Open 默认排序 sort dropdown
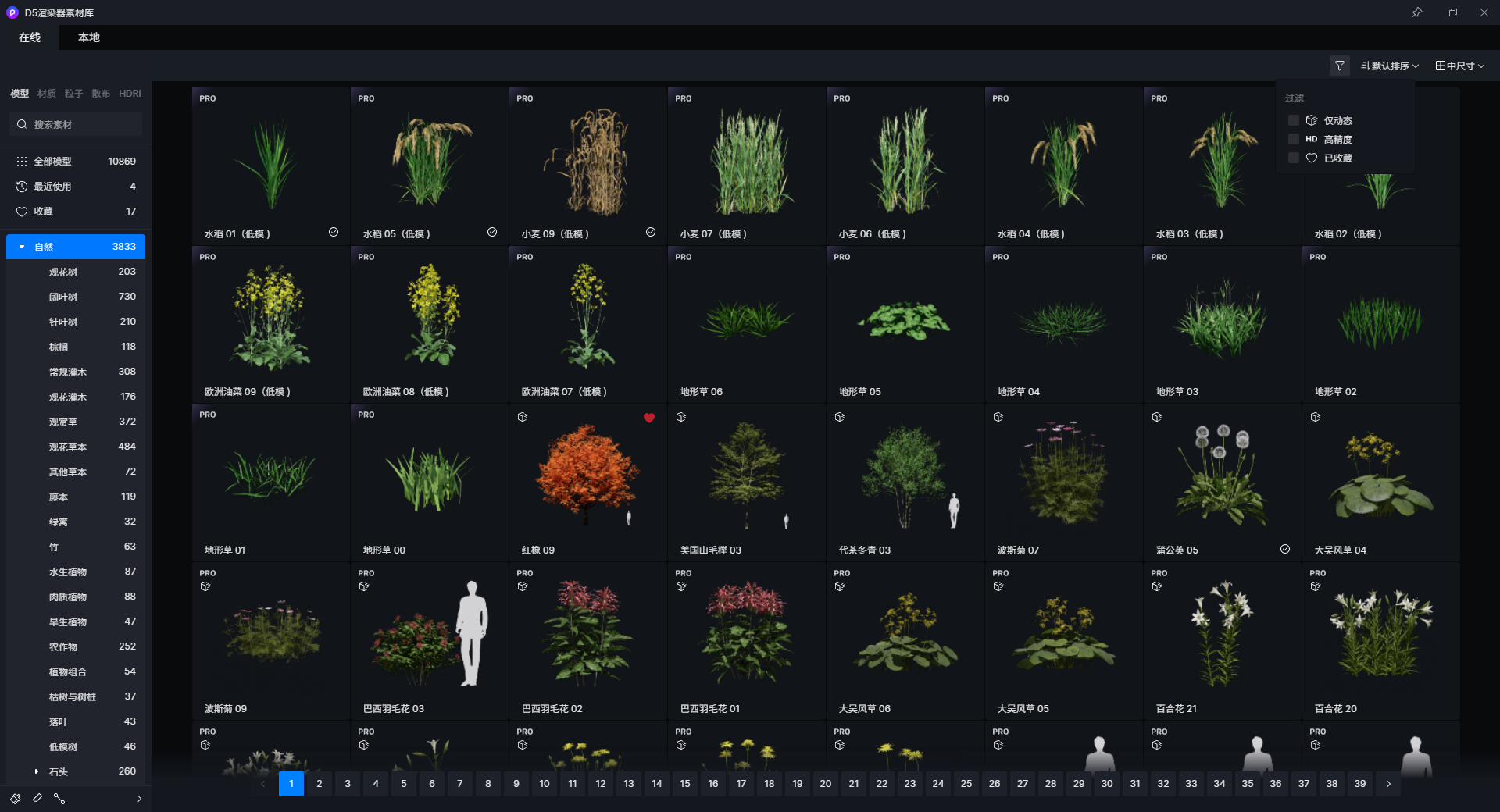The image size is (1500, 812). pyautogui.click(x=1390, y=66)
